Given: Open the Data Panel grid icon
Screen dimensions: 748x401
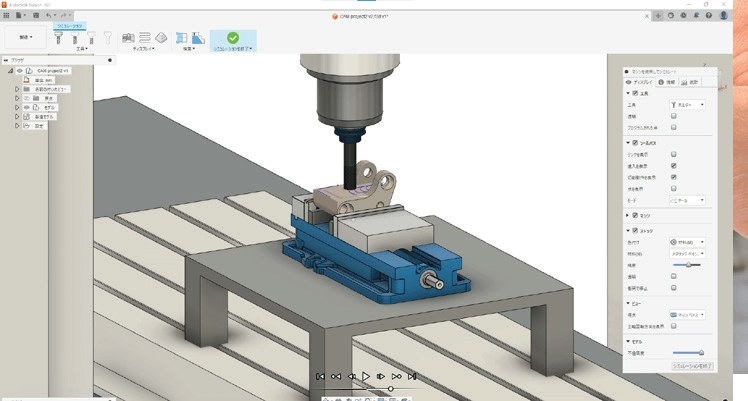Looking at the screenshot, I should click(7, 17).
